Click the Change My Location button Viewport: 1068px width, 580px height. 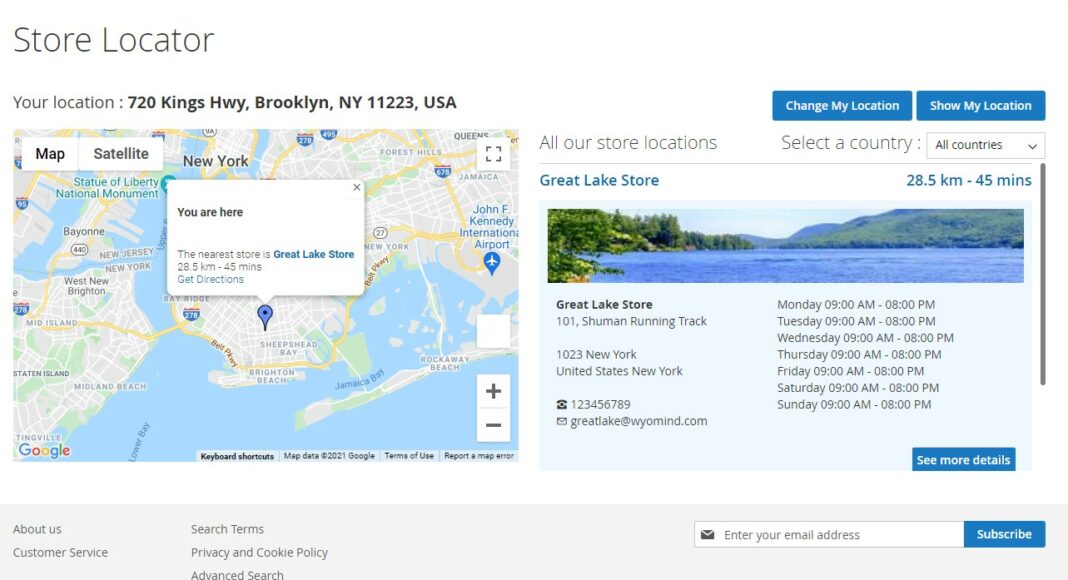842,106
